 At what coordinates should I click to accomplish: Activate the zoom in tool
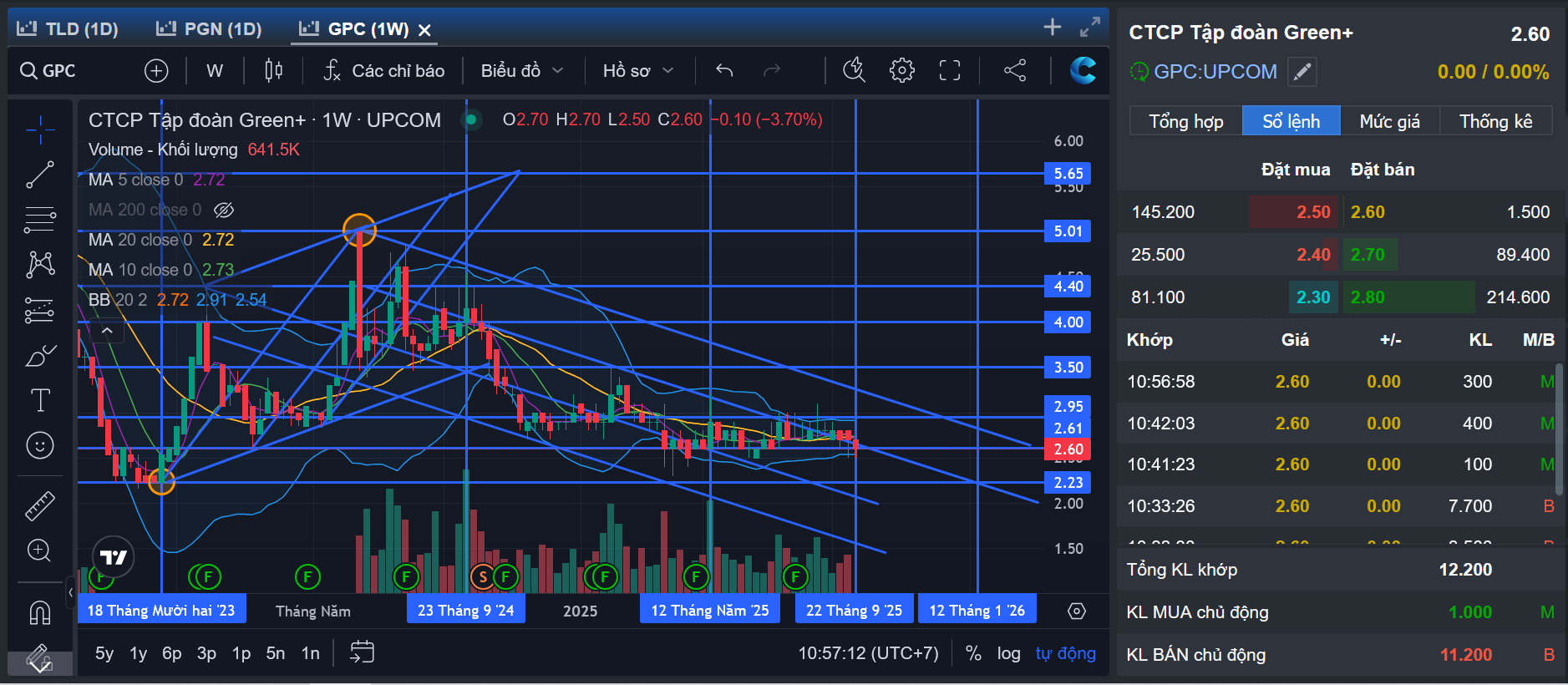click(x=40, y=551)
